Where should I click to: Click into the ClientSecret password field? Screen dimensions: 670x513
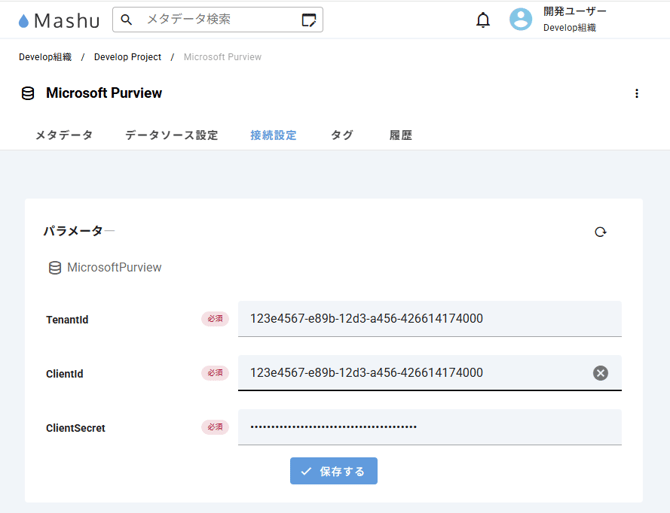tap(429, 427)
